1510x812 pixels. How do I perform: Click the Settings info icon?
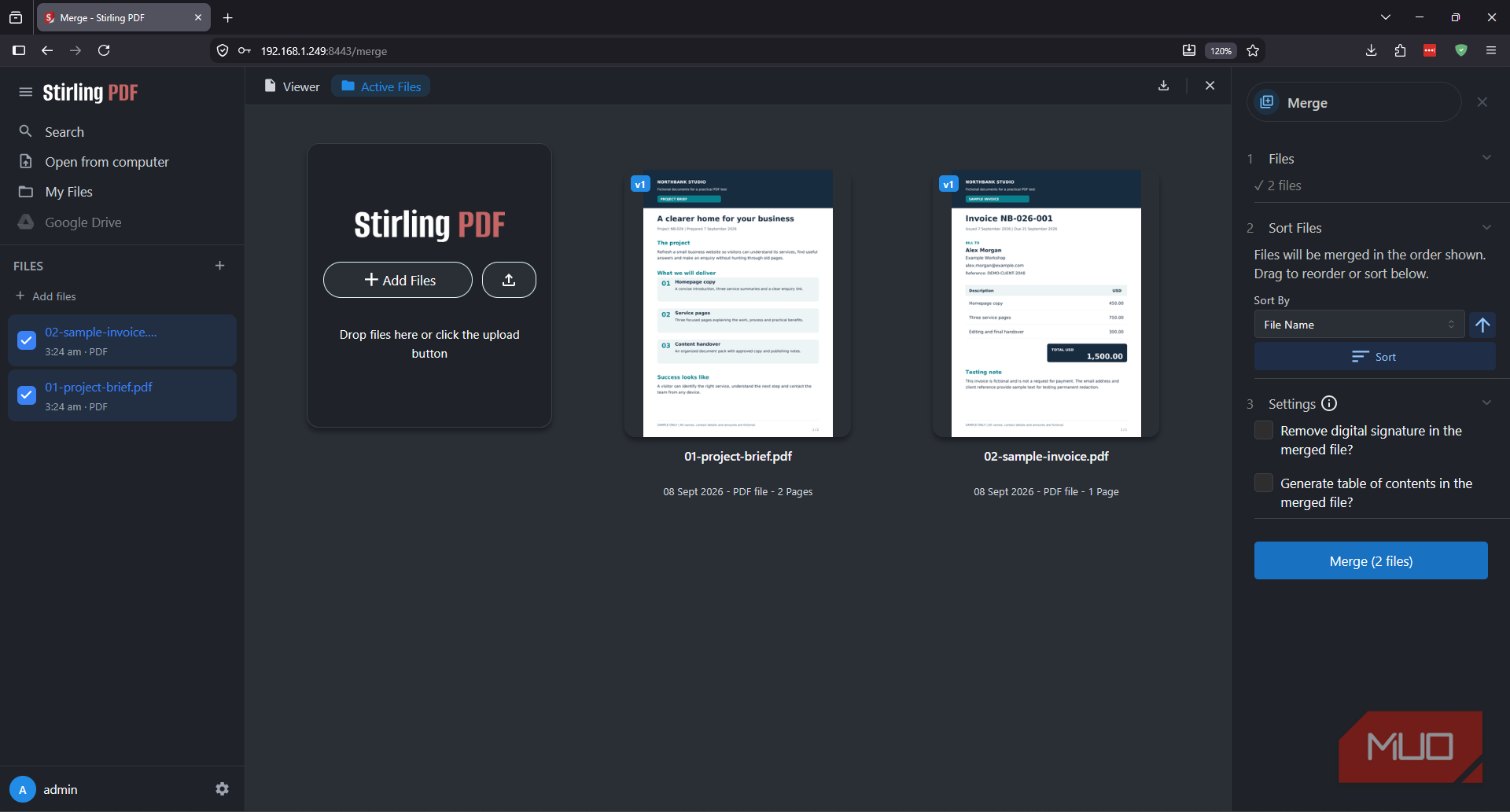(1329, 403)
